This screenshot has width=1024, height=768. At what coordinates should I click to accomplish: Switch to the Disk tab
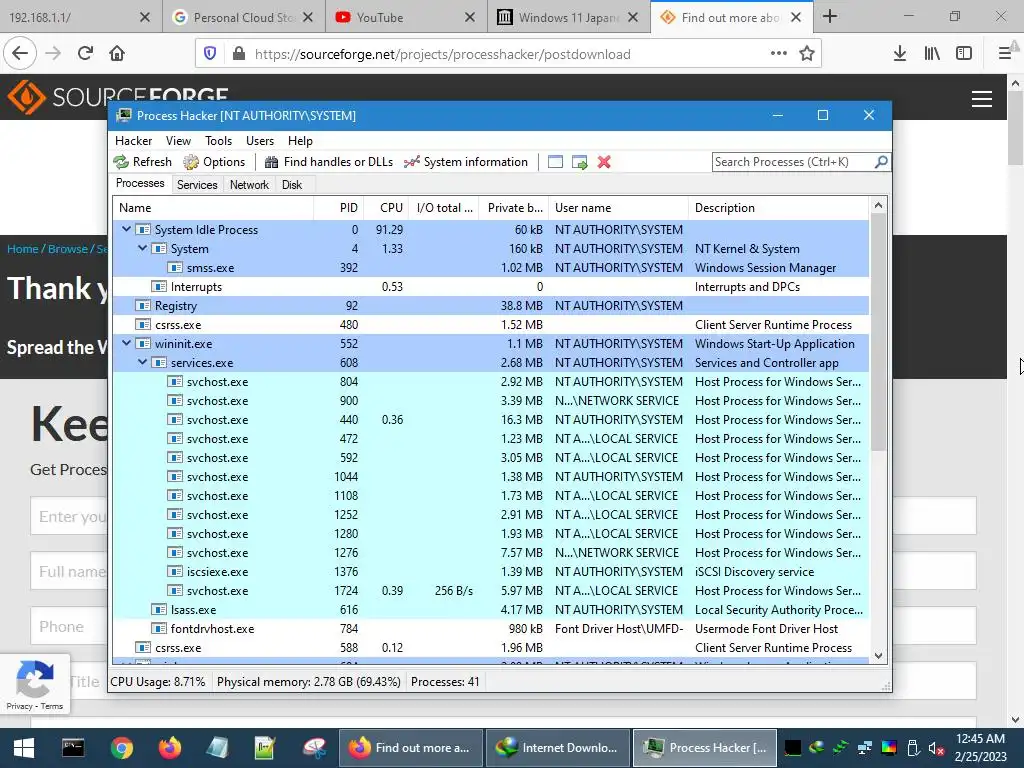292,185
